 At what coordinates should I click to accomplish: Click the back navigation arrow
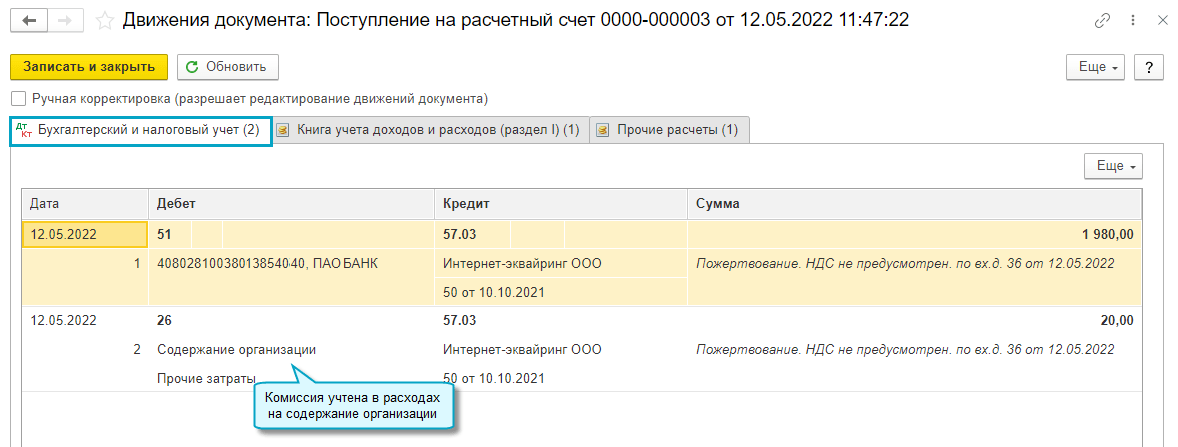28,21
